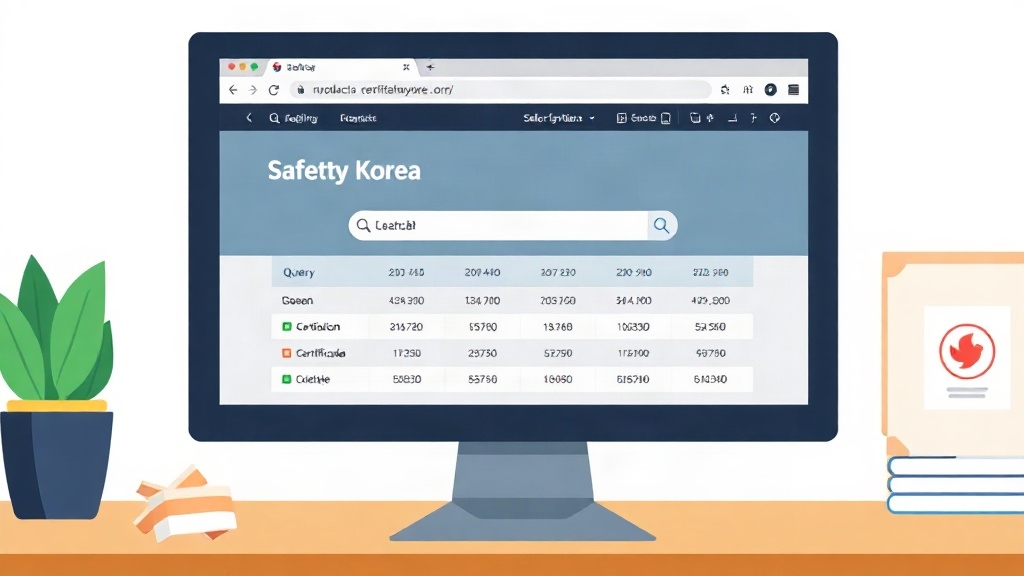1024x576 pixels.
Task: Click the green square in the bottom table row
Action: pos(286,379)
